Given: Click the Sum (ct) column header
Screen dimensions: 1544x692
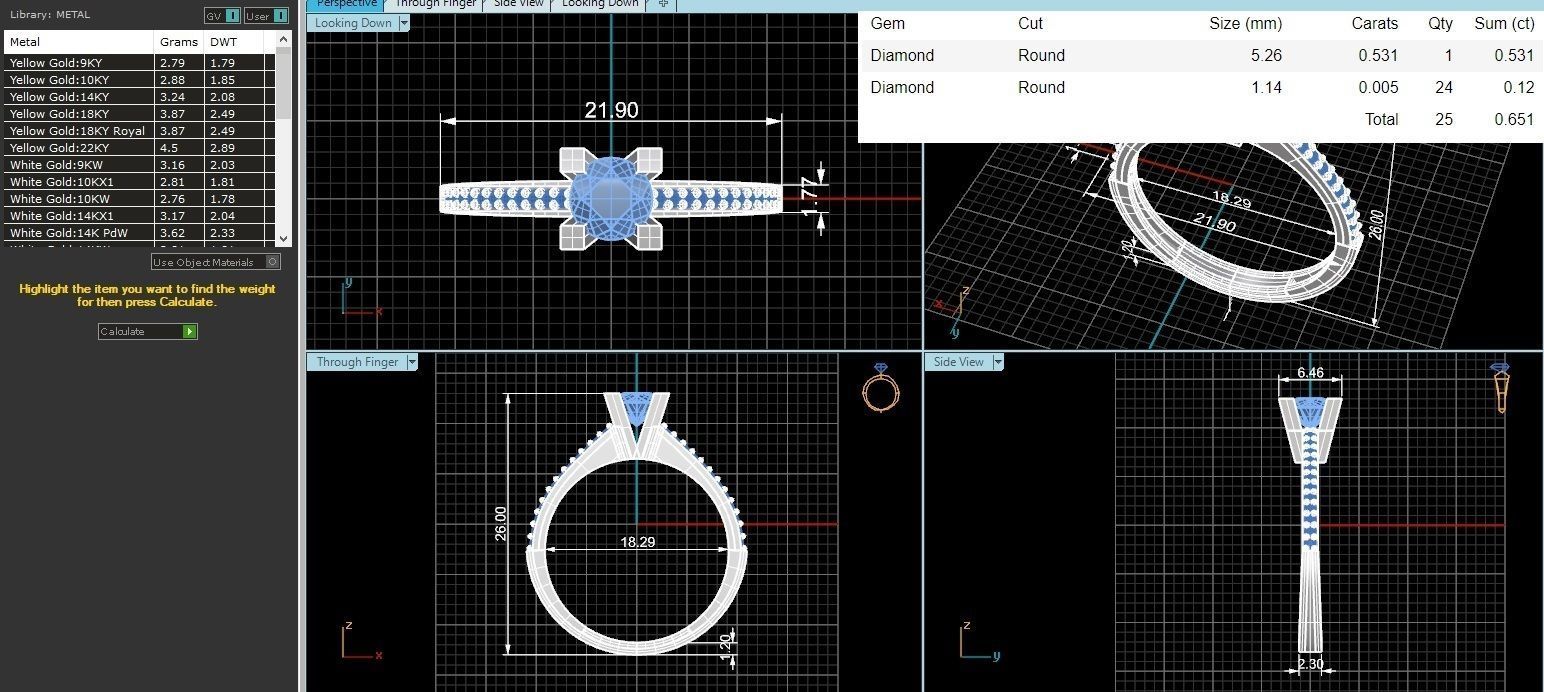Looking at the screenshot, I should click(x=1504, y=23).
